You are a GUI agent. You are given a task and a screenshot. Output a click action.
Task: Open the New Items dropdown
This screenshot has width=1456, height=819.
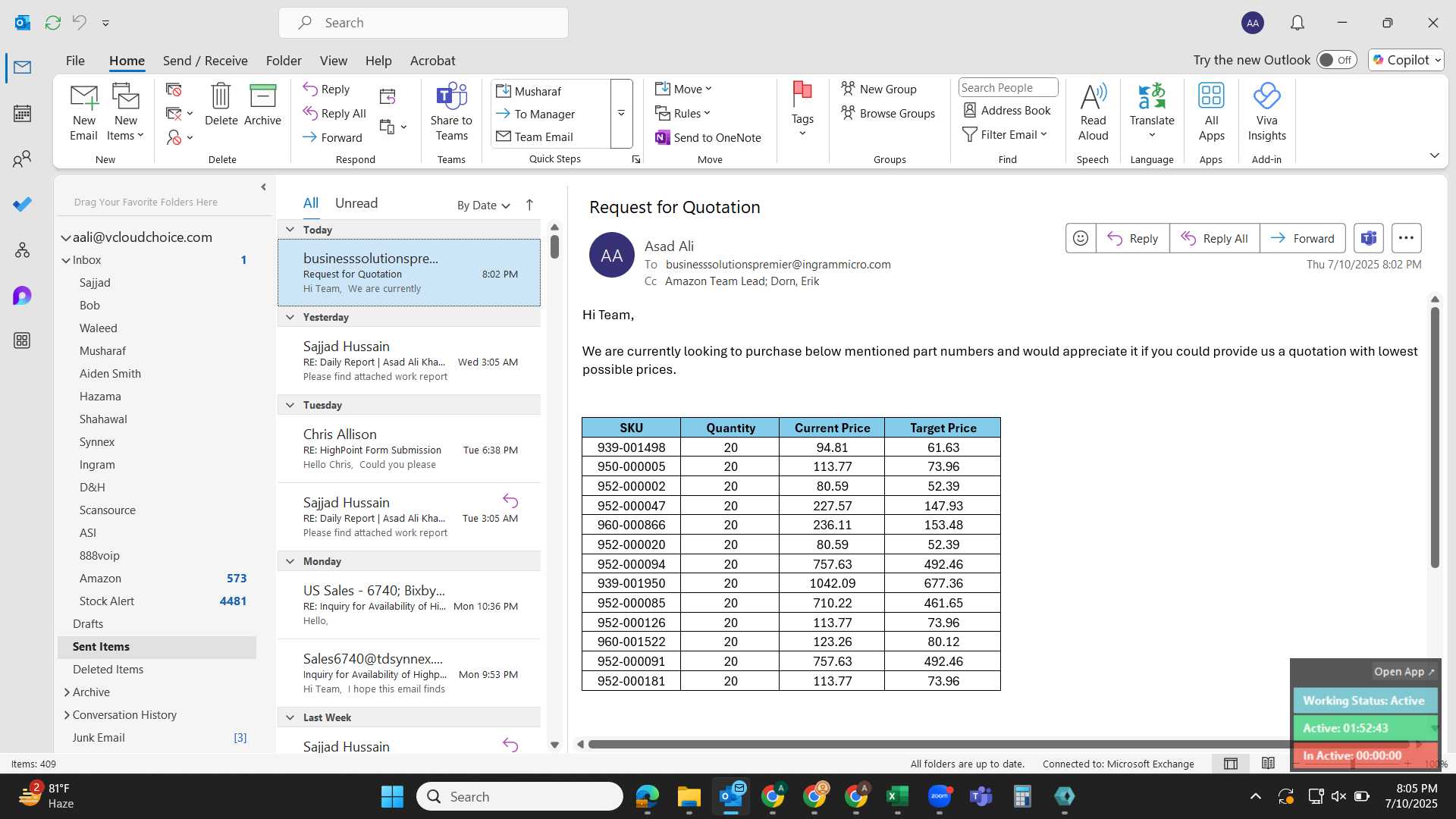[126, 112]
